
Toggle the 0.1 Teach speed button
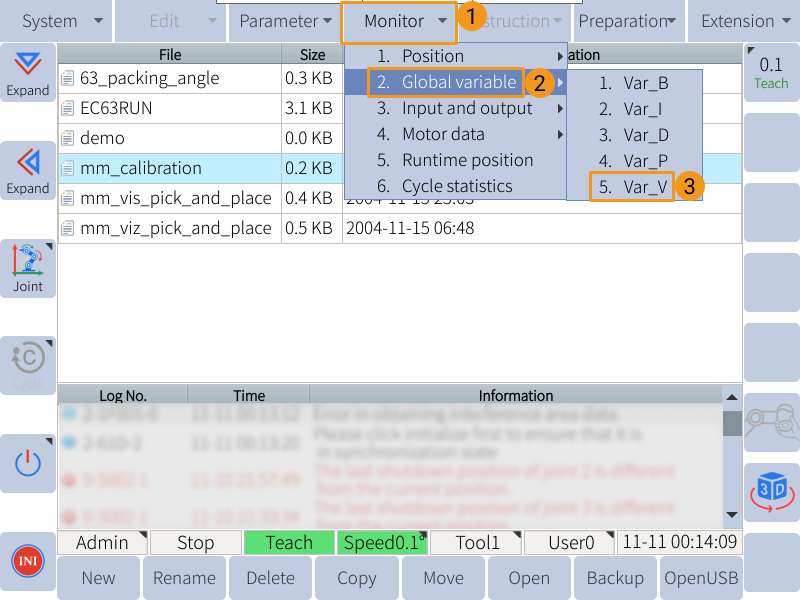click(771, 72)
